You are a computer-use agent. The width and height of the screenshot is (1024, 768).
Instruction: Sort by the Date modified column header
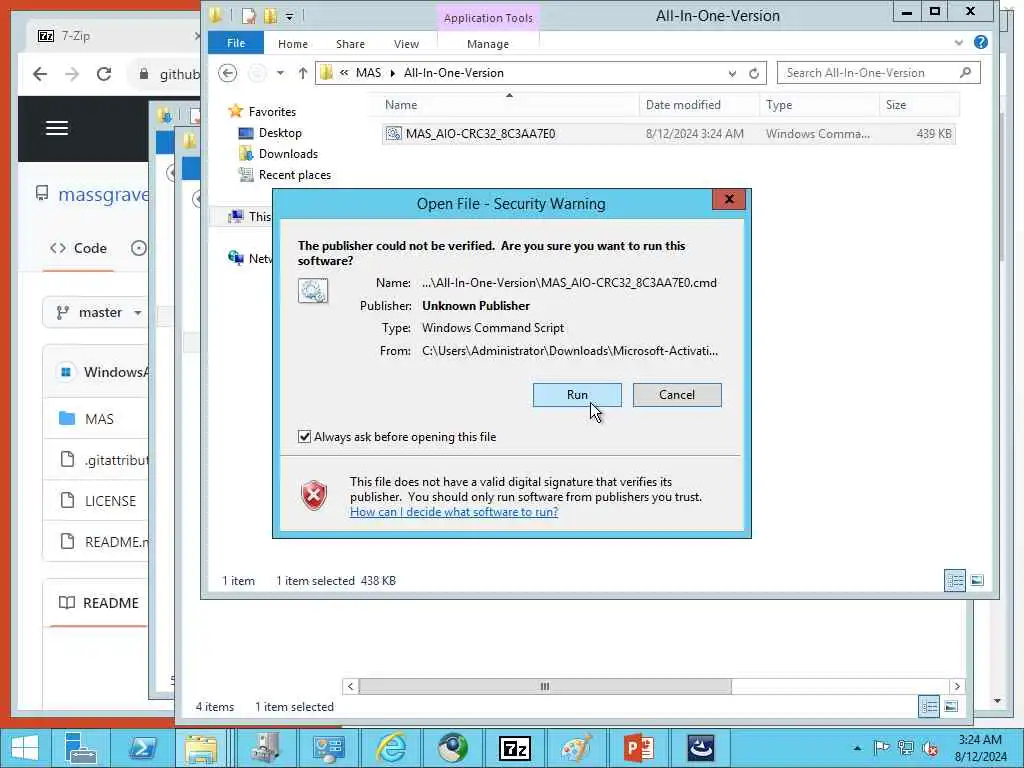(x=699, y=104)
